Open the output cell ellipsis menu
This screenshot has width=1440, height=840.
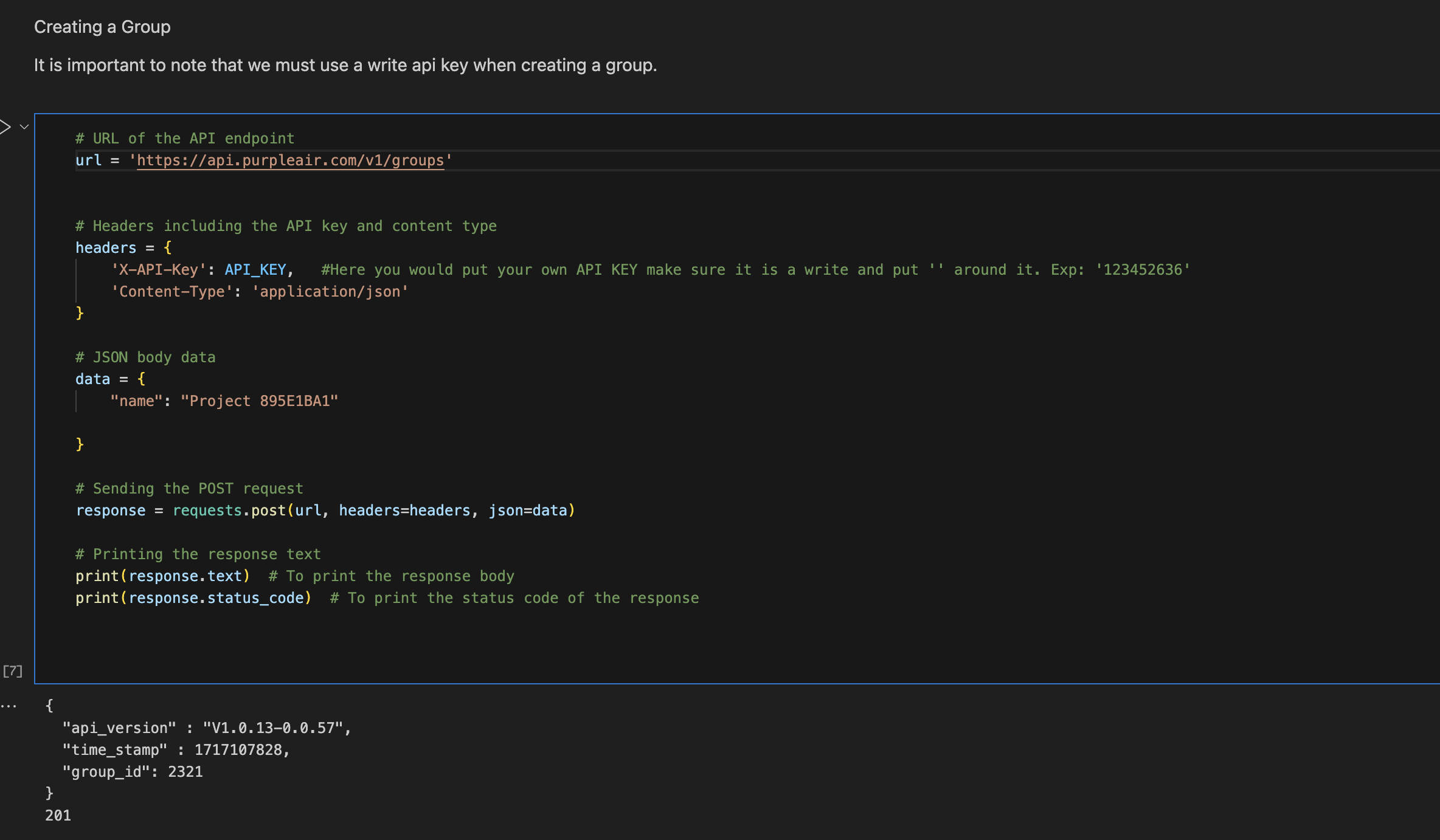9,706
